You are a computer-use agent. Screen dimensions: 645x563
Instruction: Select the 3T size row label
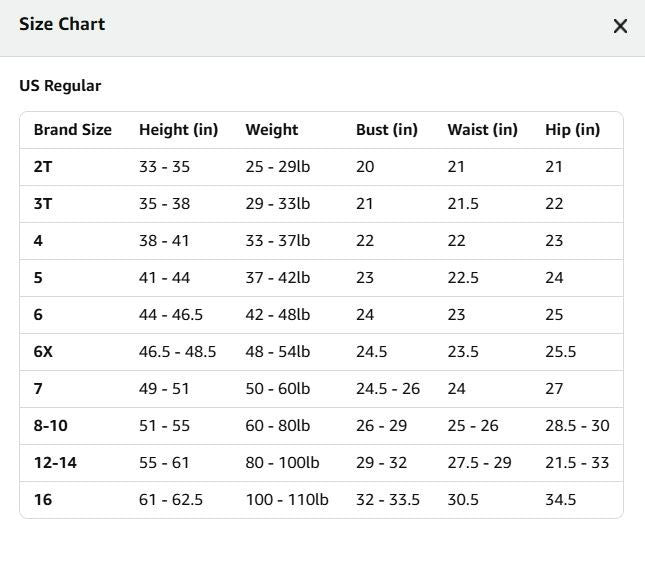coord(43,204)
